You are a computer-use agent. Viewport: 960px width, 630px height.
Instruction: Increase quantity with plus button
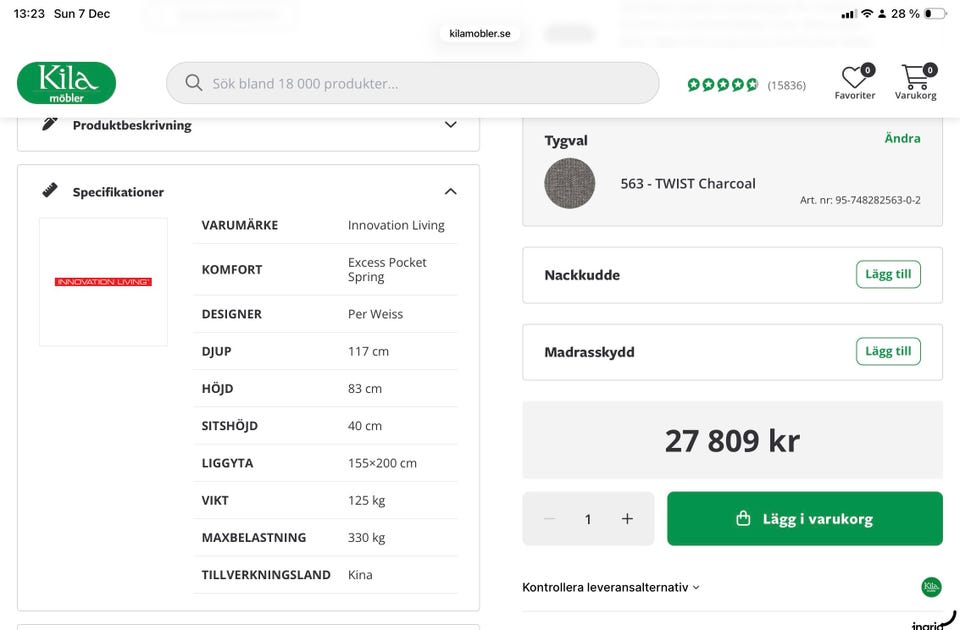(627, 519)
